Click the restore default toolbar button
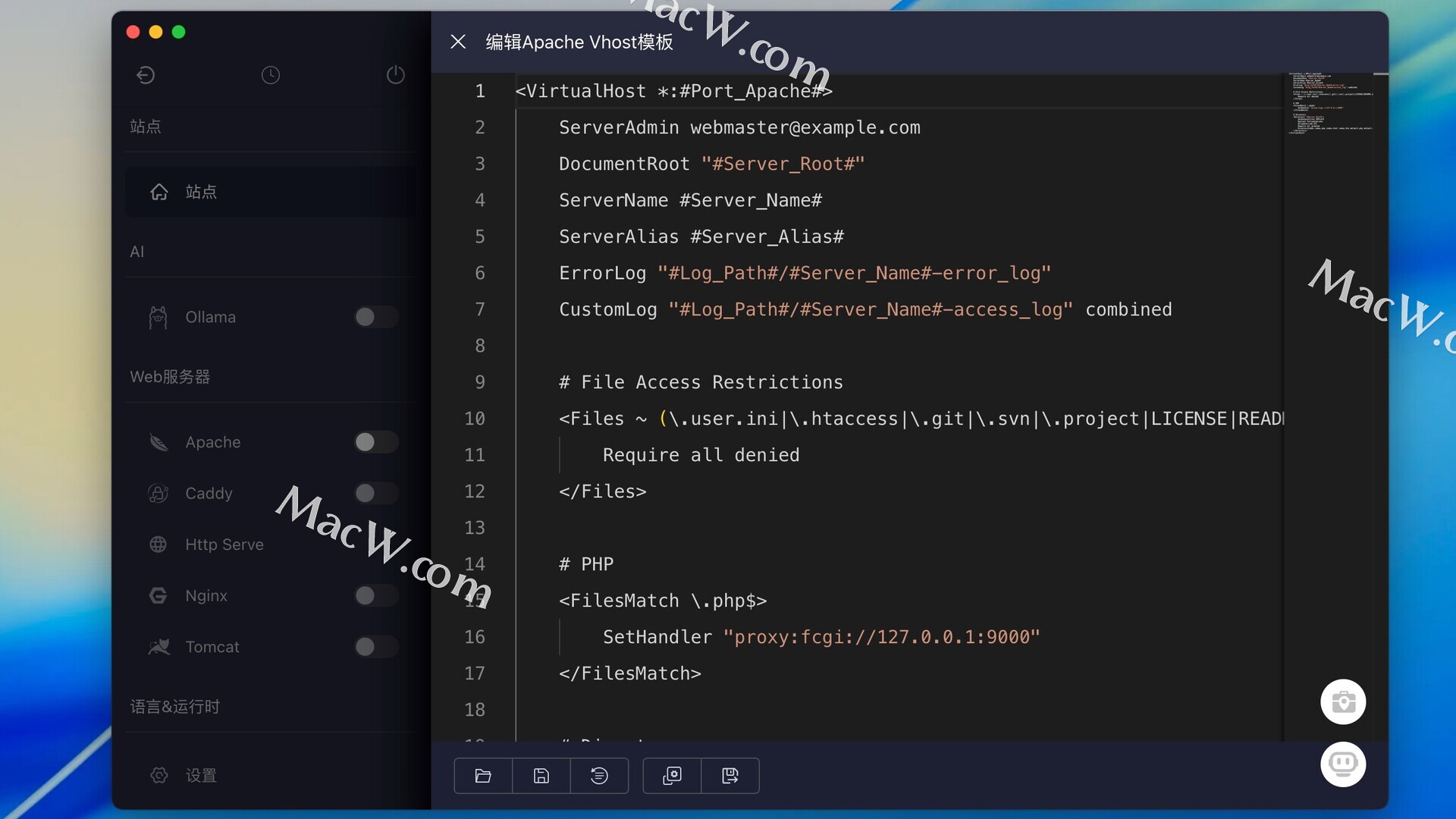The width and height of the screenshot is (1456, 819). [599, 776]
